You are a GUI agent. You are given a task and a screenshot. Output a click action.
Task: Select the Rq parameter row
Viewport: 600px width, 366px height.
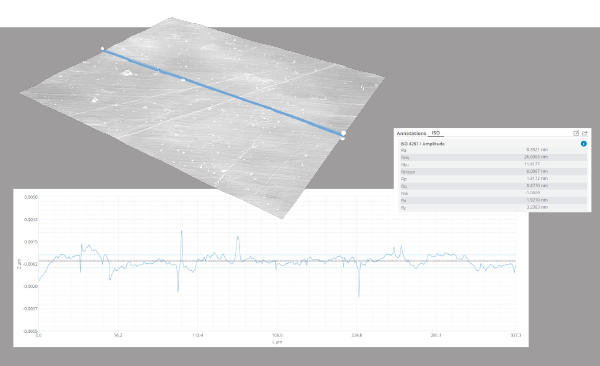click(493, 186)
